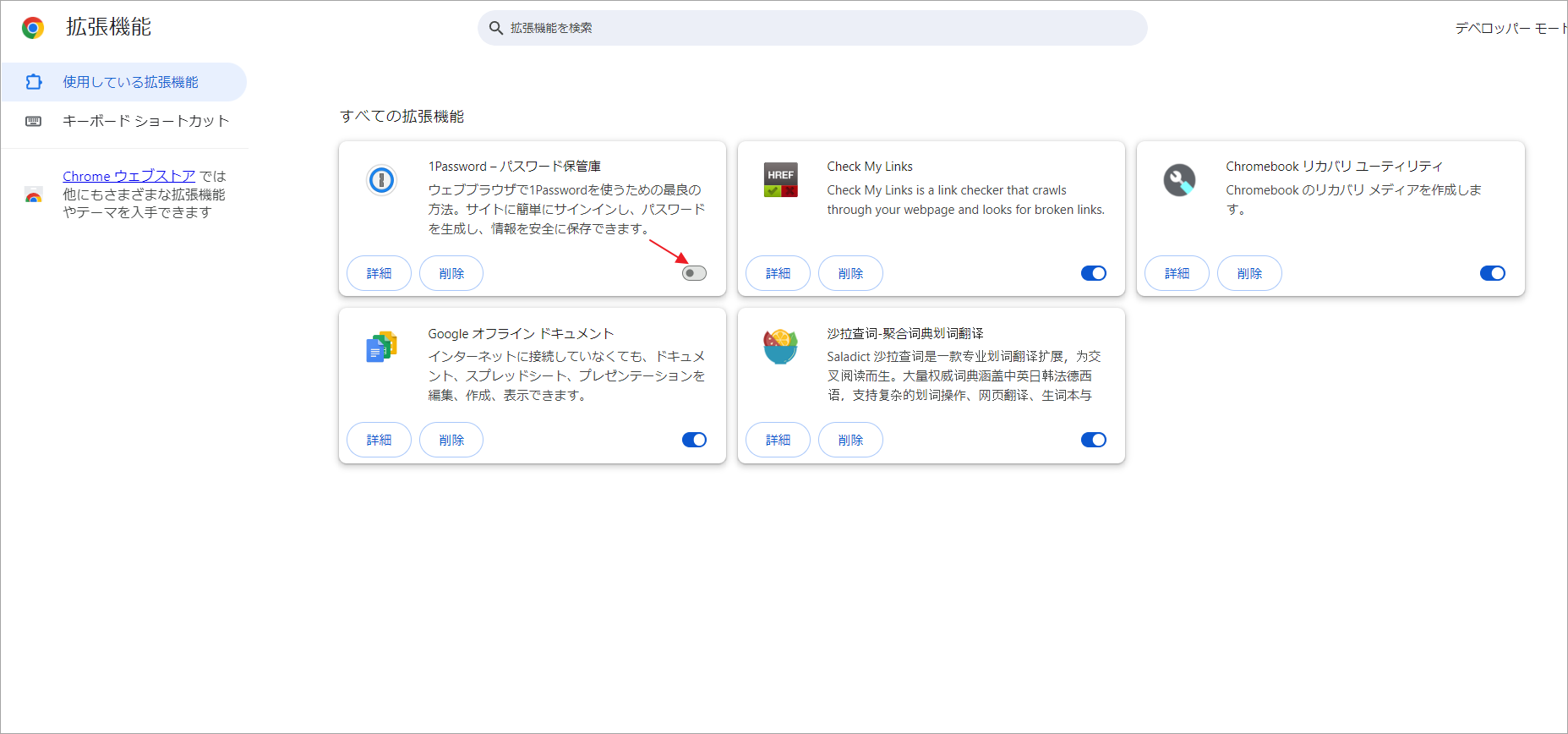
Task: Enable the 1Password extension toggle
Action: click(x=694, y=273)
